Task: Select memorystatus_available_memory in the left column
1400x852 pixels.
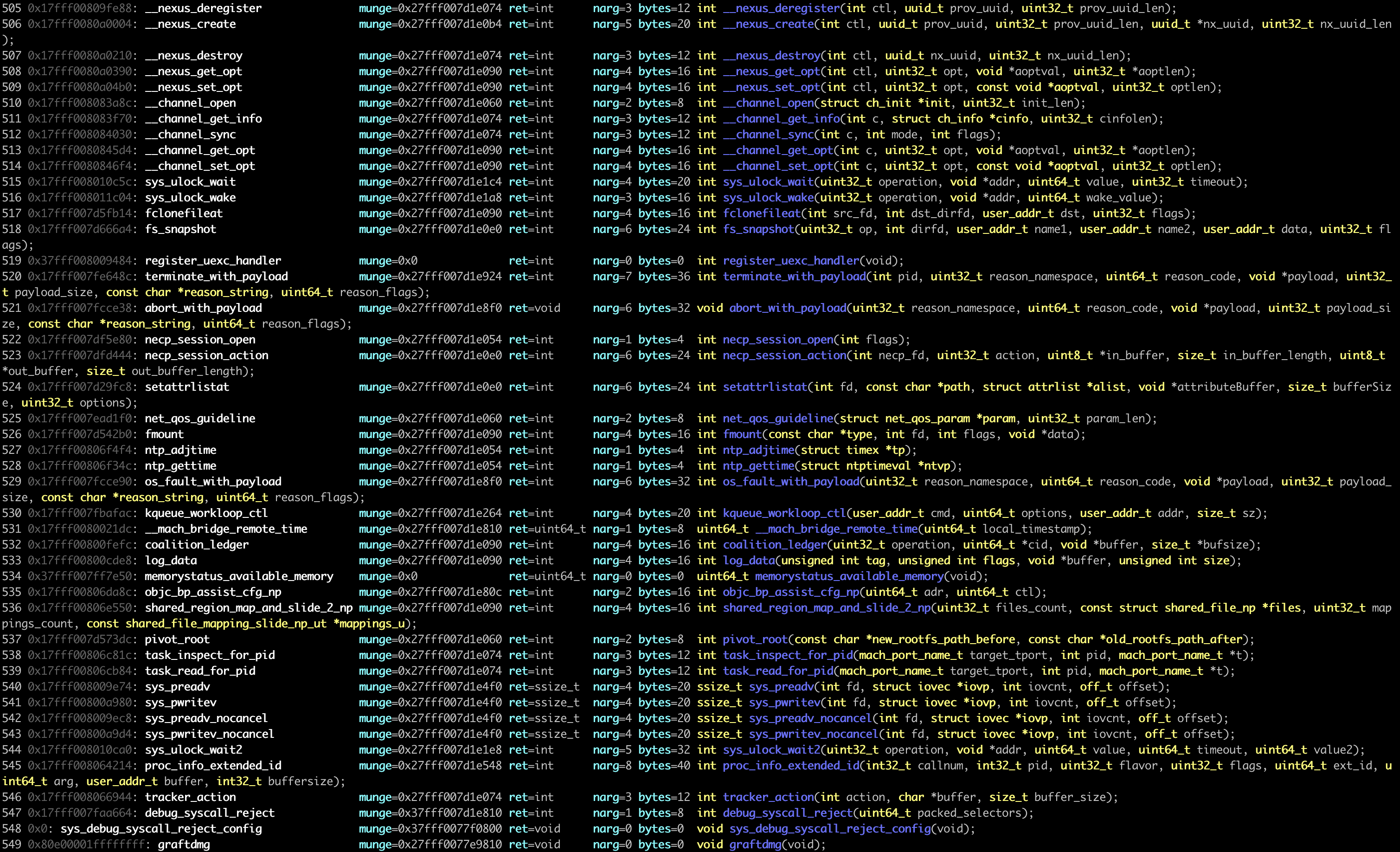Action: pyautogui.click(x=239, y=576)
